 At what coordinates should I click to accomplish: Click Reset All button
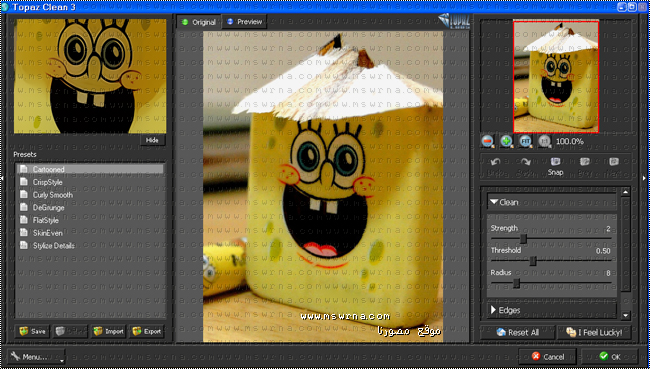click(518, 332)
